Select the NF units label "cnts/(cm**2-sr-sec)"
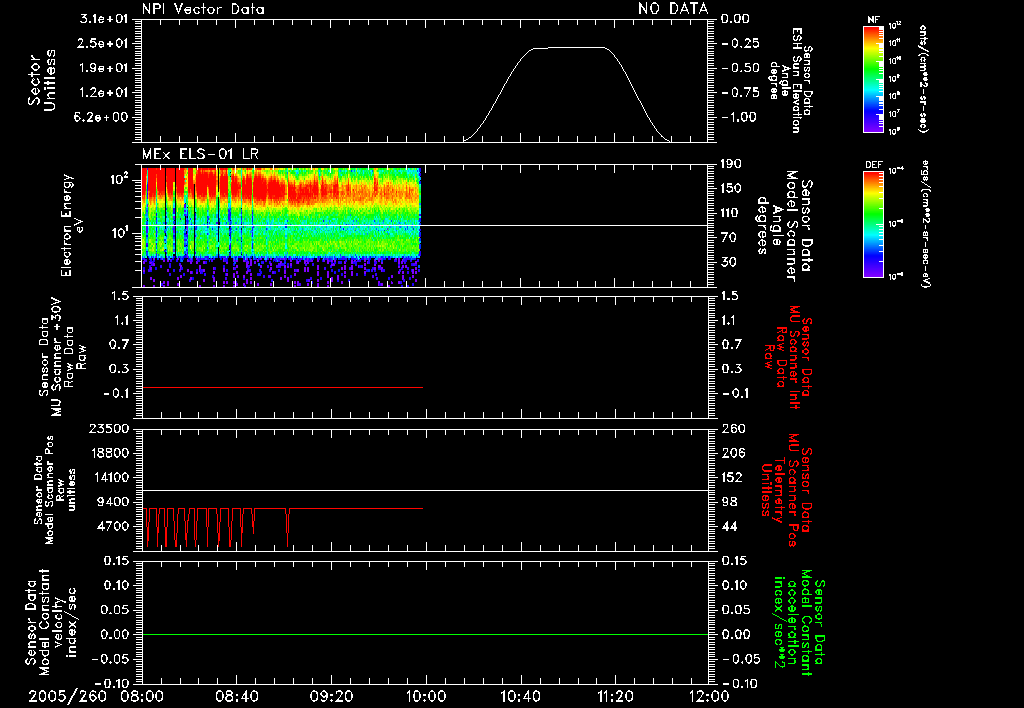Viewport: 1024px width, 708px height. (x=923, y=78)
